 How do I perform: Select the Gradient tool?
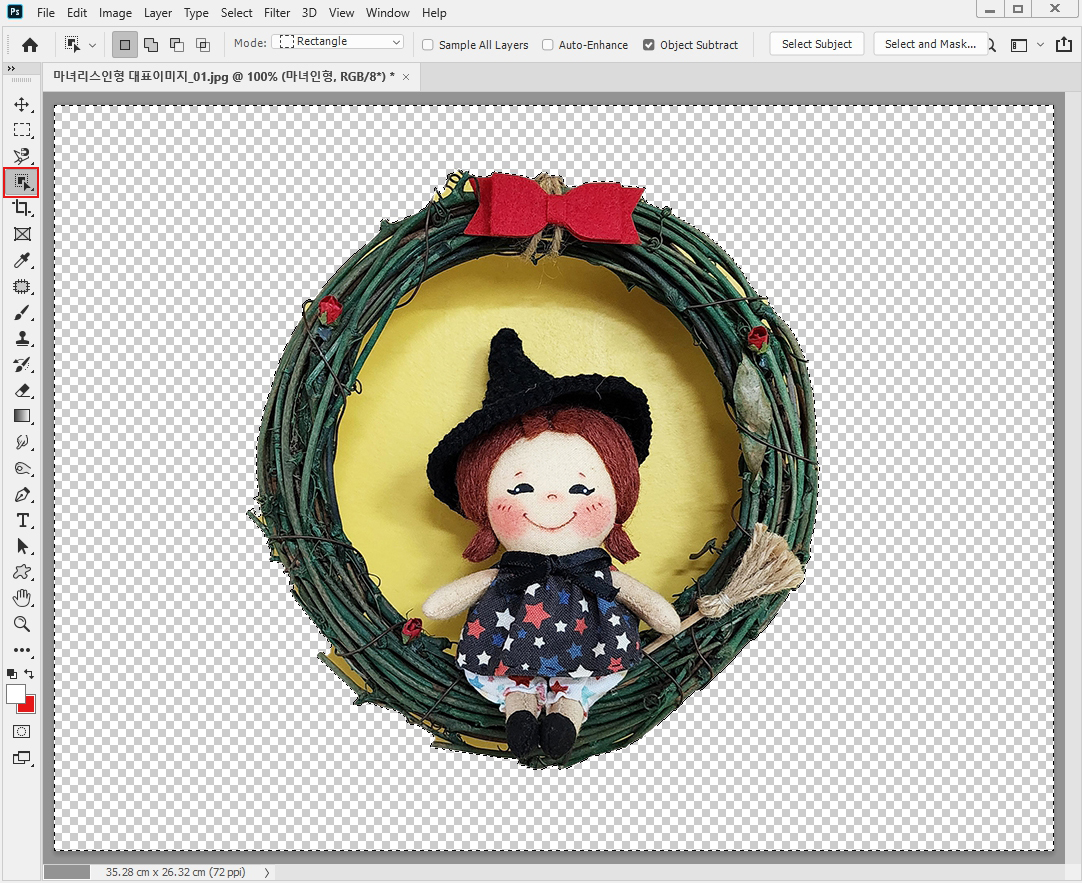(x=21, y=416)
